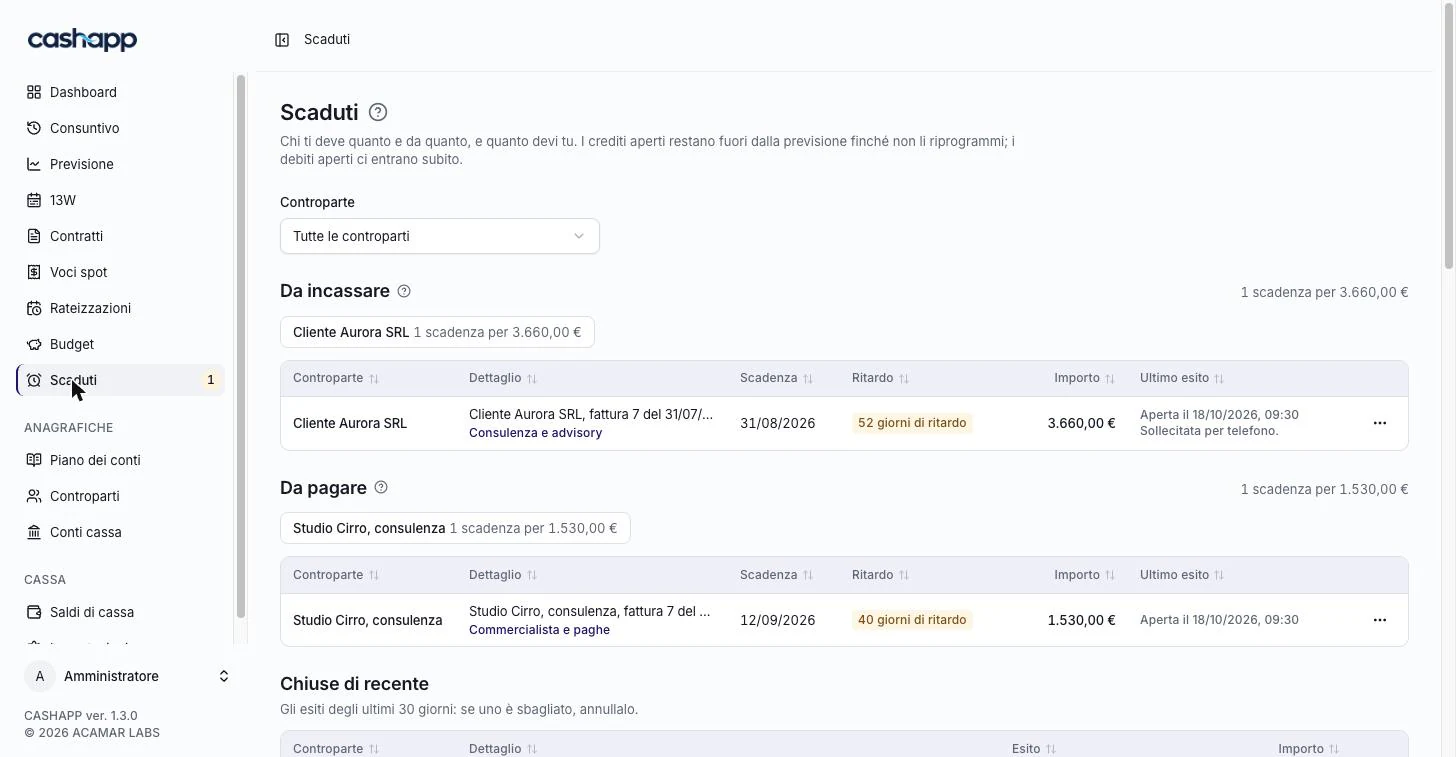Click the Piano dei conti book icon
Viewport: 1456px width, 757px height.
coord(34,460)
